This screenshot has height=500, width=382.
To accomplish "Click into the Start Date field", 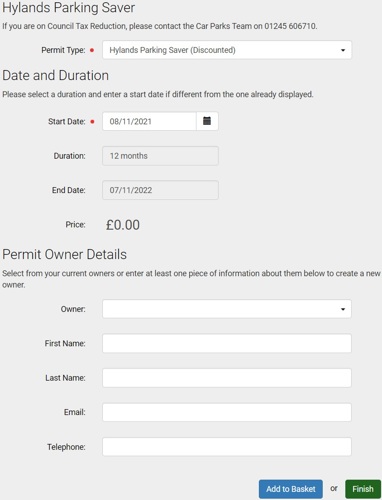I will pos(149,121).
